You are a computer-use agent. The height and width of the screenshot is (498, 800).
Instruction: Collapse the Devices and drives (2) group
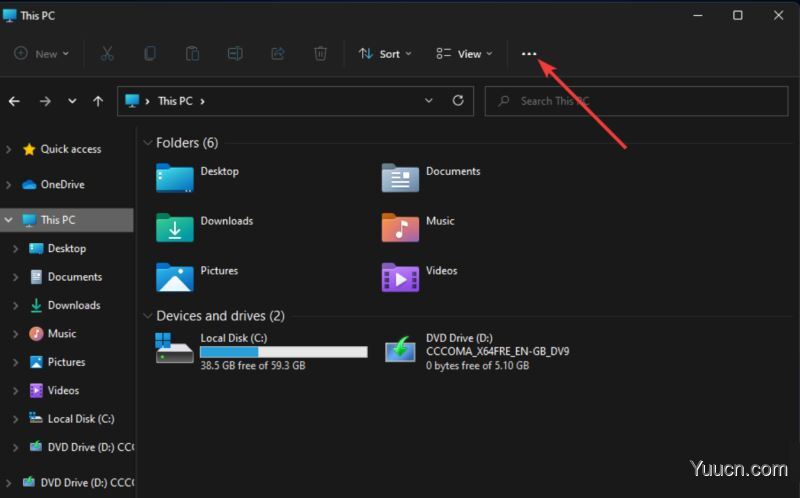(x=148, y=316)
